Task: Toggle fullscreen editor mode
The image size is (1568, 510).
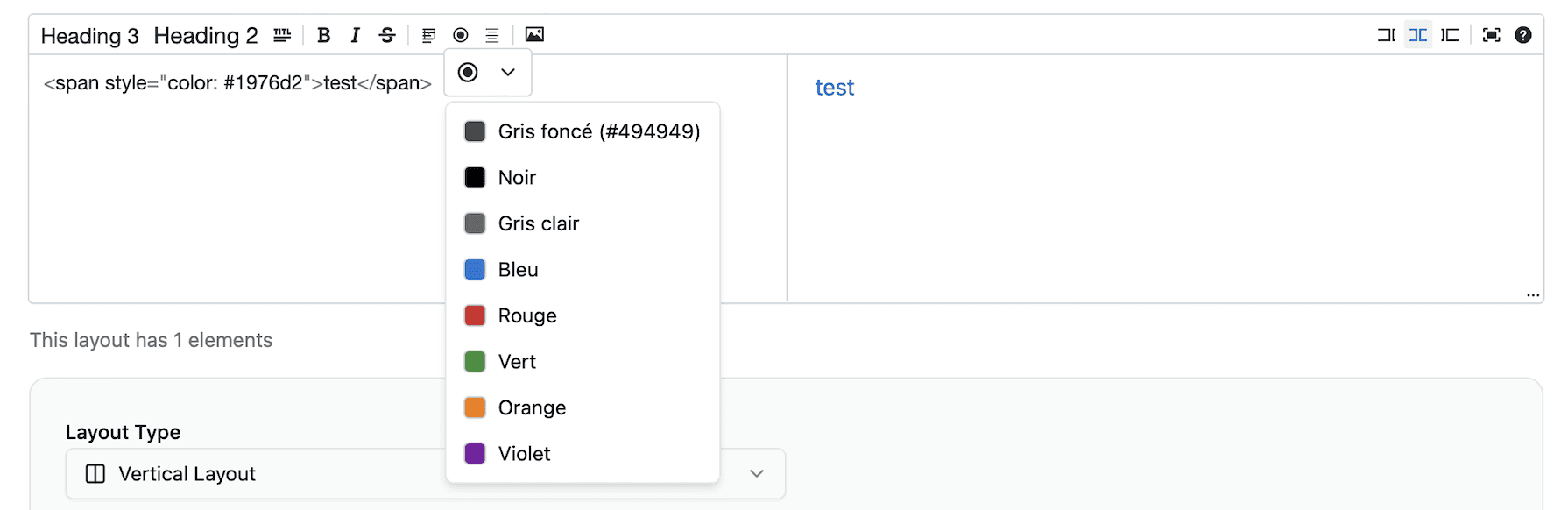Action: 1491,35
